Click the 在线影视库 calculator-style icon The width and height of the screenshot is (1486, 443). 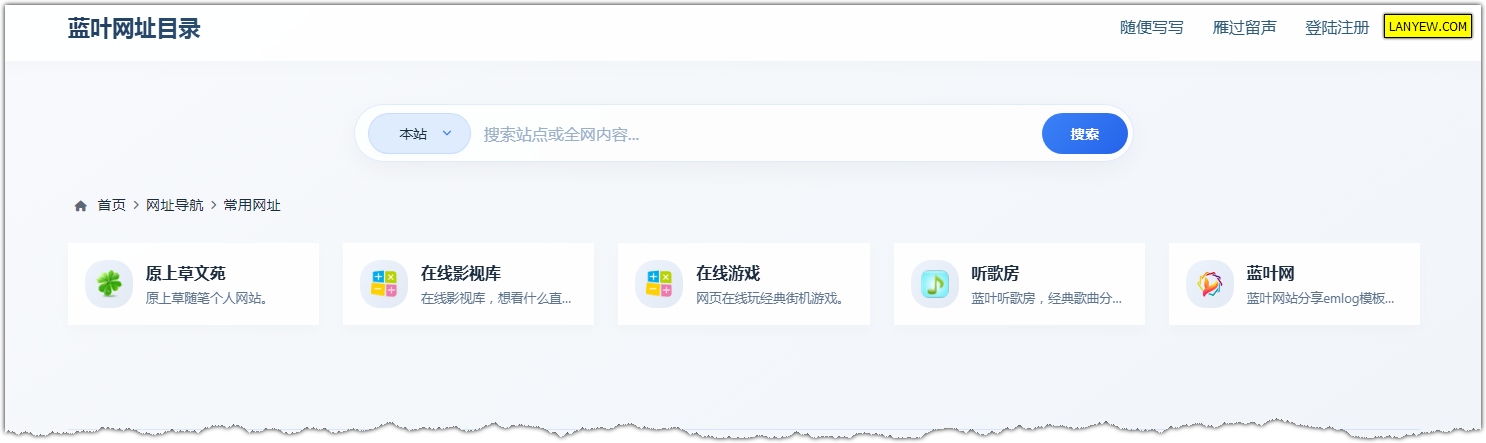[384, 284]
